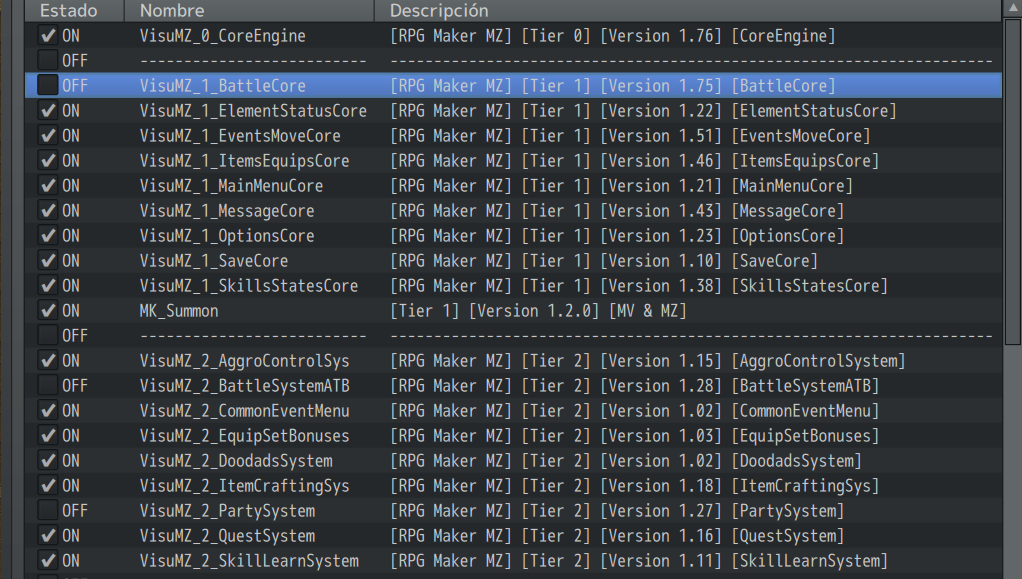Toggle the MK_Summon plugin checkbox
Image resolution: width=1022 pixels, height=579 pixels.
(x=48, y=310)
